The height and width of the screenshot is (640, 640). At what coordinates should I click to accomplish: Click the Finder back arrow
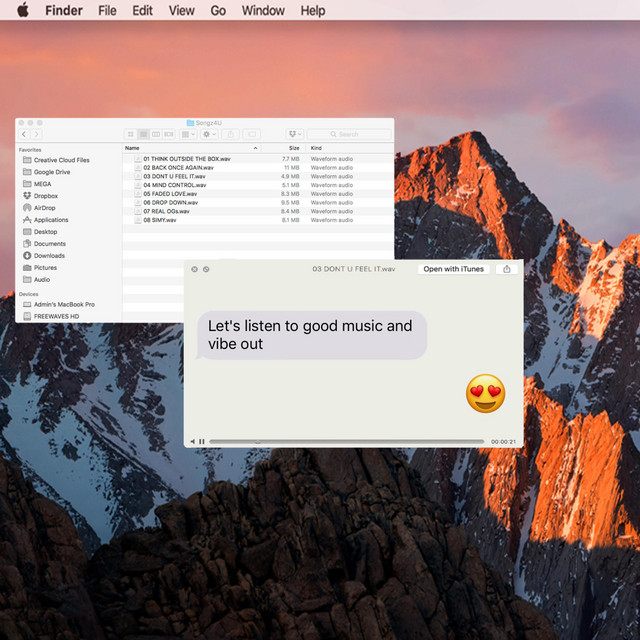24,134
